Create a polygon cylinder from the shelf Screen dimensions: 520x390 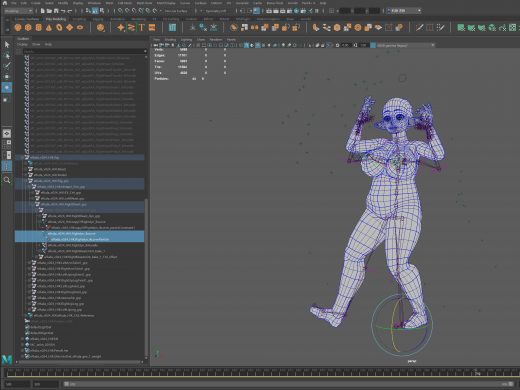39,28
